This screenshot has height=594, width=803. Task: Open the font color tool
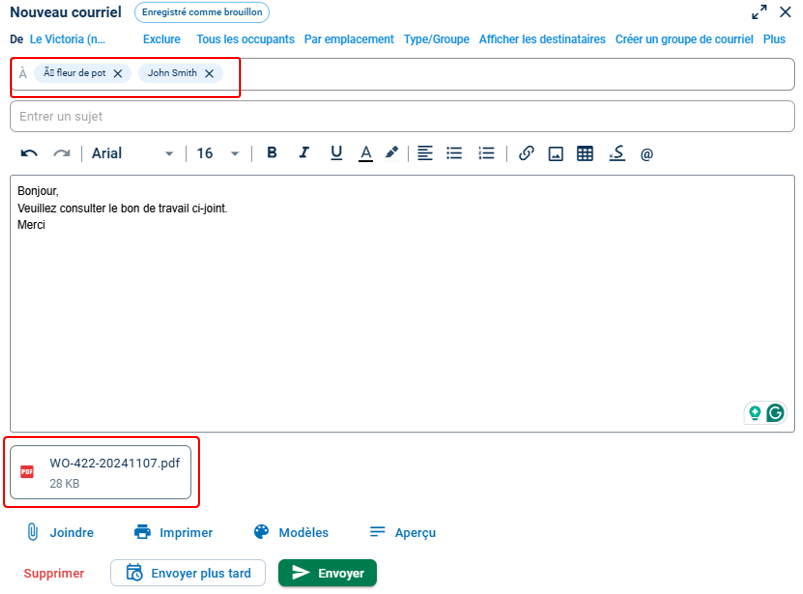click(x=365, y=153)
